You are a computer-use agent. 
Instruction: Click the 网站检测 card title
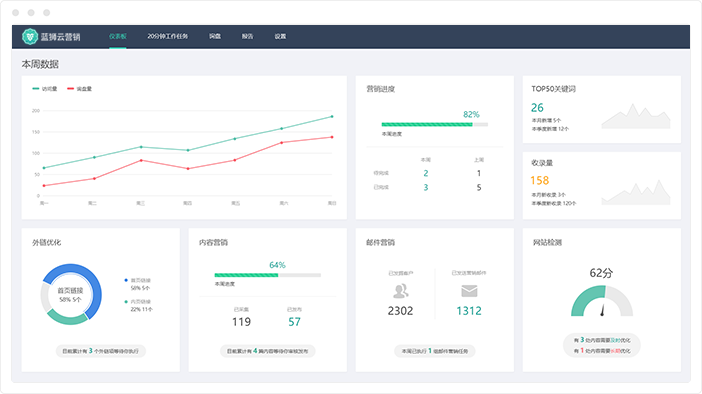coord(547,243)
